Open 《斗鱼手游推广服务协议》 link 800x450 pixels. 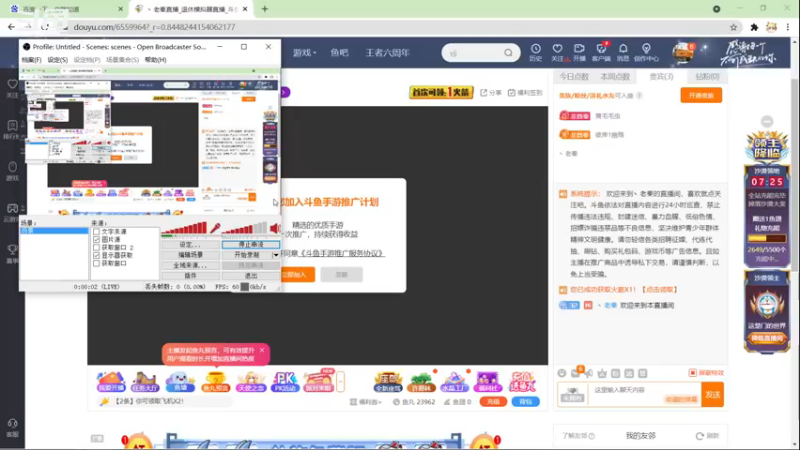click(x=341, y=253)
